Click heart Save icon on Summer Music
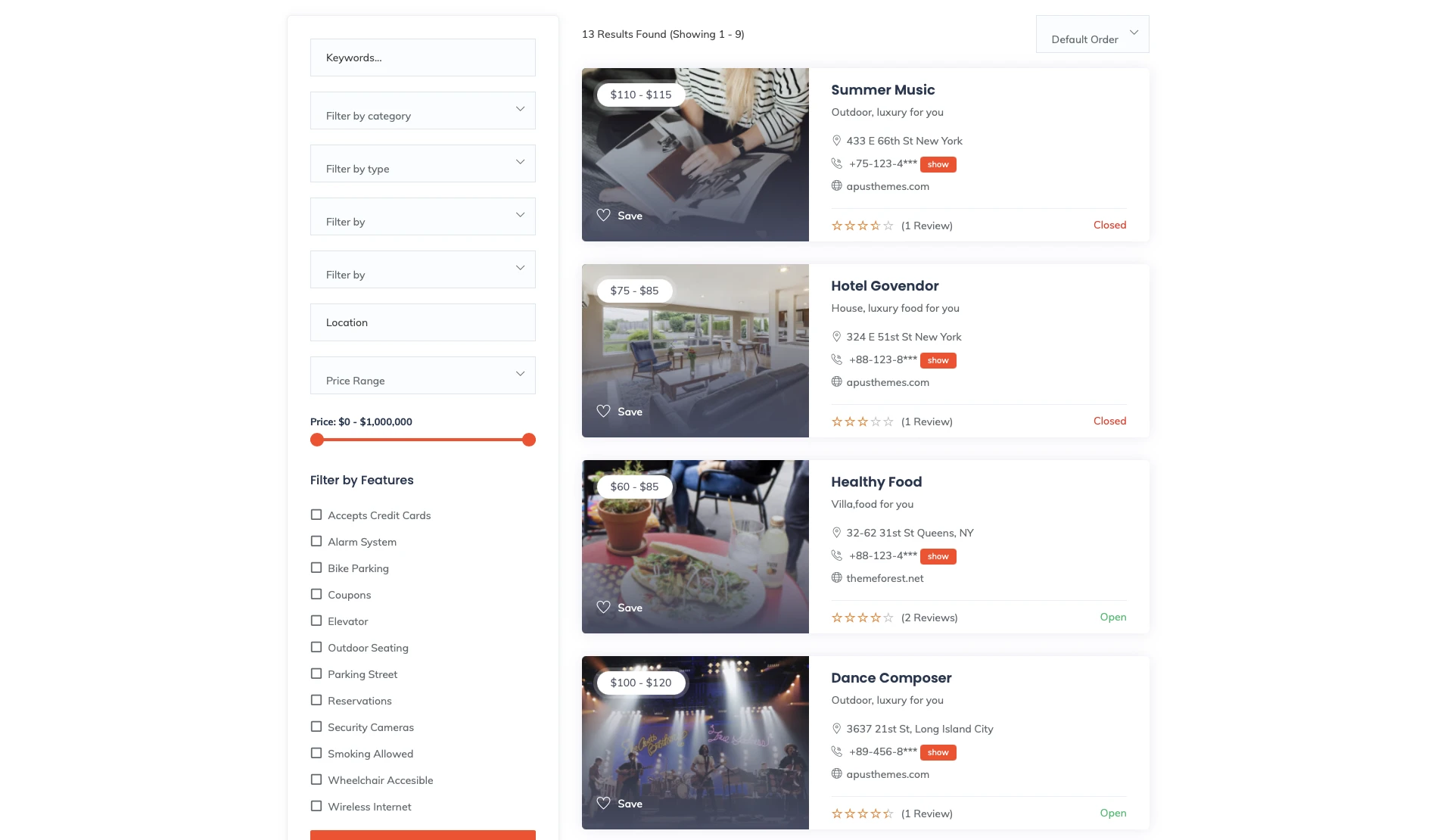 tap(603, 215)
